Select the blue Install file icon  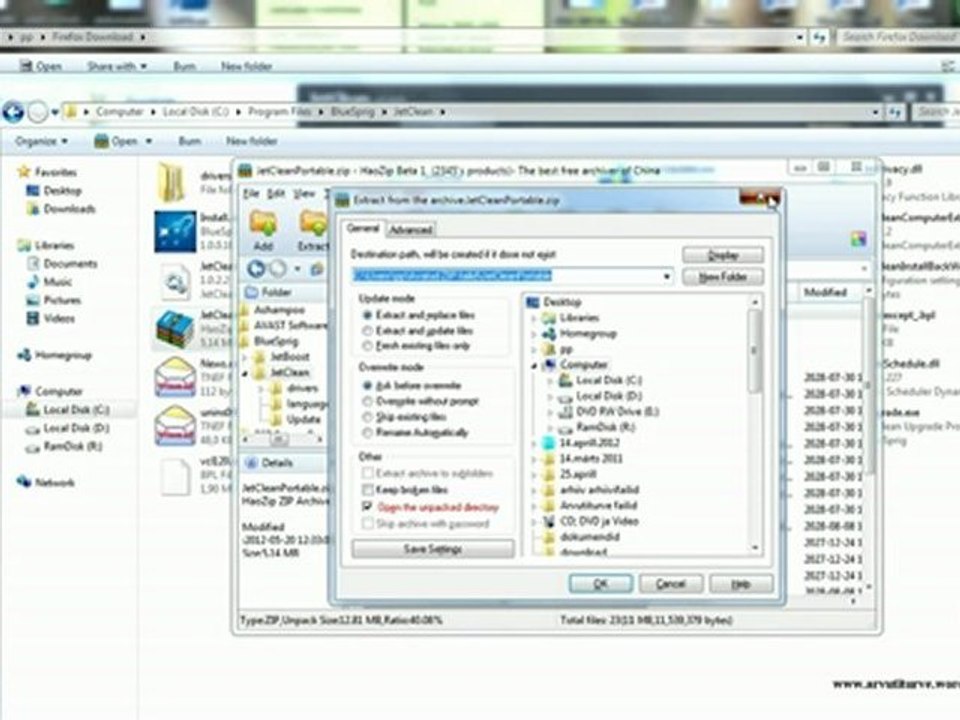pyautogui.click(x=175, y=231)
